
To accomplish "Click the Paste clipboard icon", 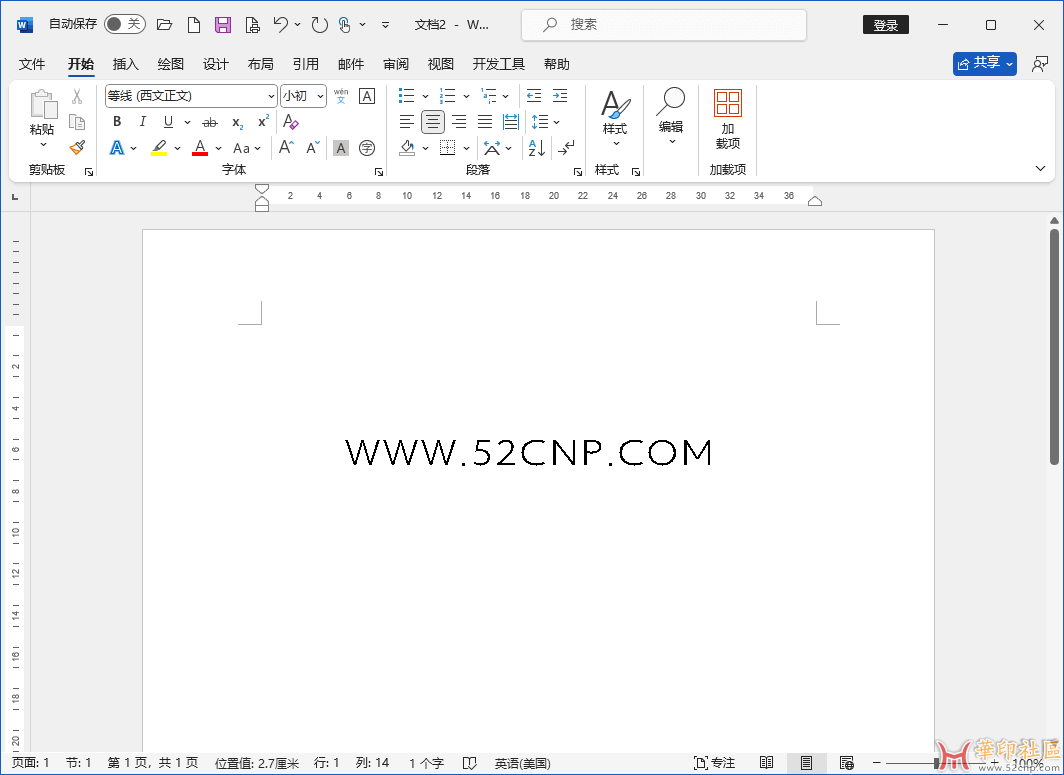I will pyautogui.click(x=43, y=105).
